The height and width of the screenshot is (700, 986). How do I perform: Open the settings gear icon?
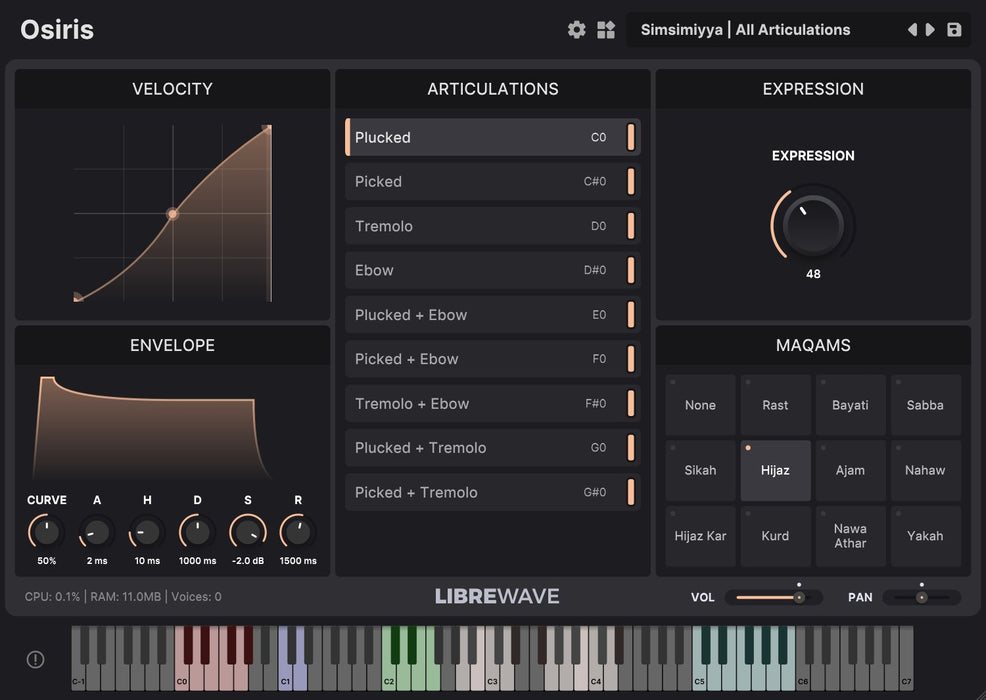click(x=577, y=30)
